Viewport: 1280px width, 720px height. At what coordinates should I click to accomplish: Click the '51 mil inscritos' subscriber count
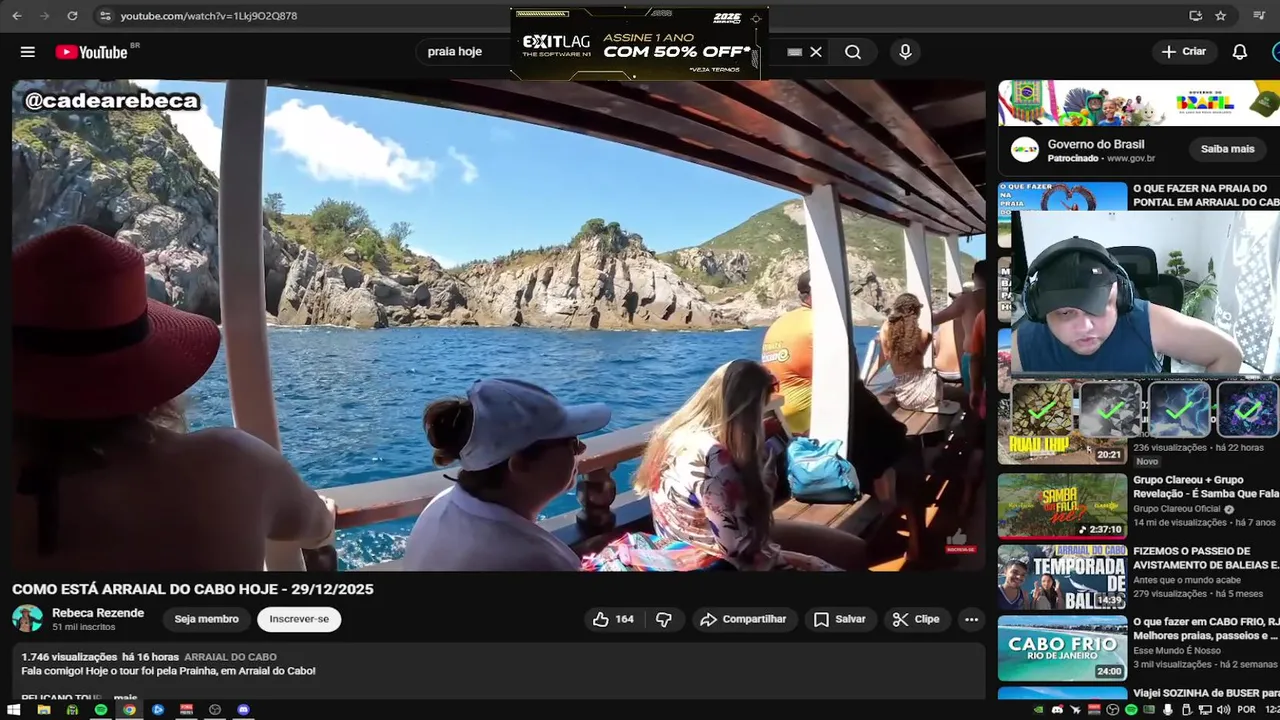[x=84, y=627]
